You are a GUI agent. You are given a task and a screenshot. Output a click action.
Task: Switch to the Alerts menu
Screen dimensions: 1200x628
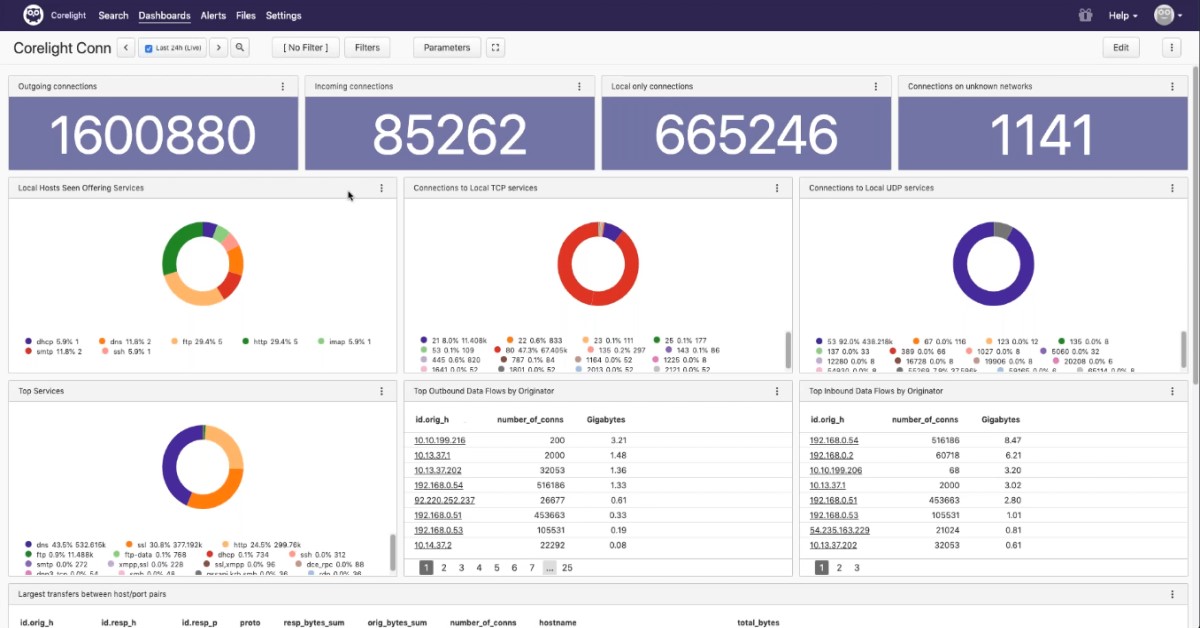tap(213, 16)
